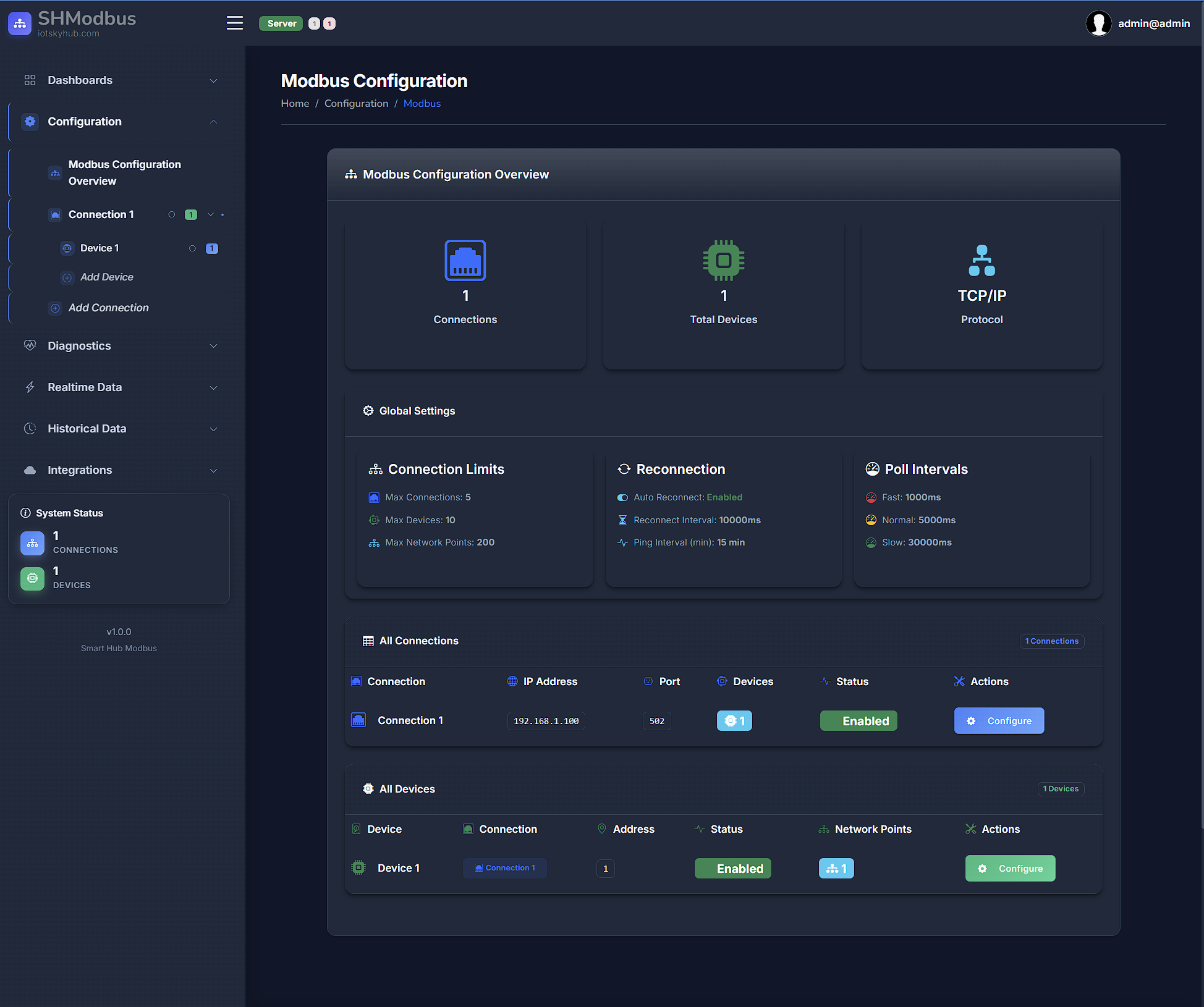Click the plus icon beside Add Device

pos(67,277)
